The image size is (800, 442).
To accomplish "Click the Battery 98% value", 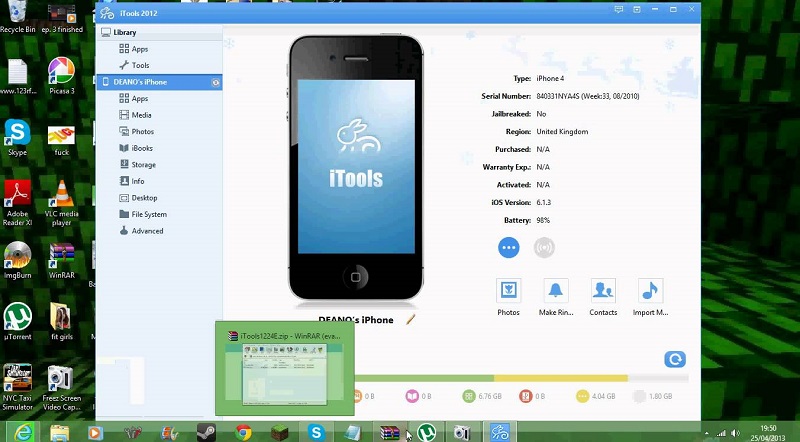I will point(543,220).
